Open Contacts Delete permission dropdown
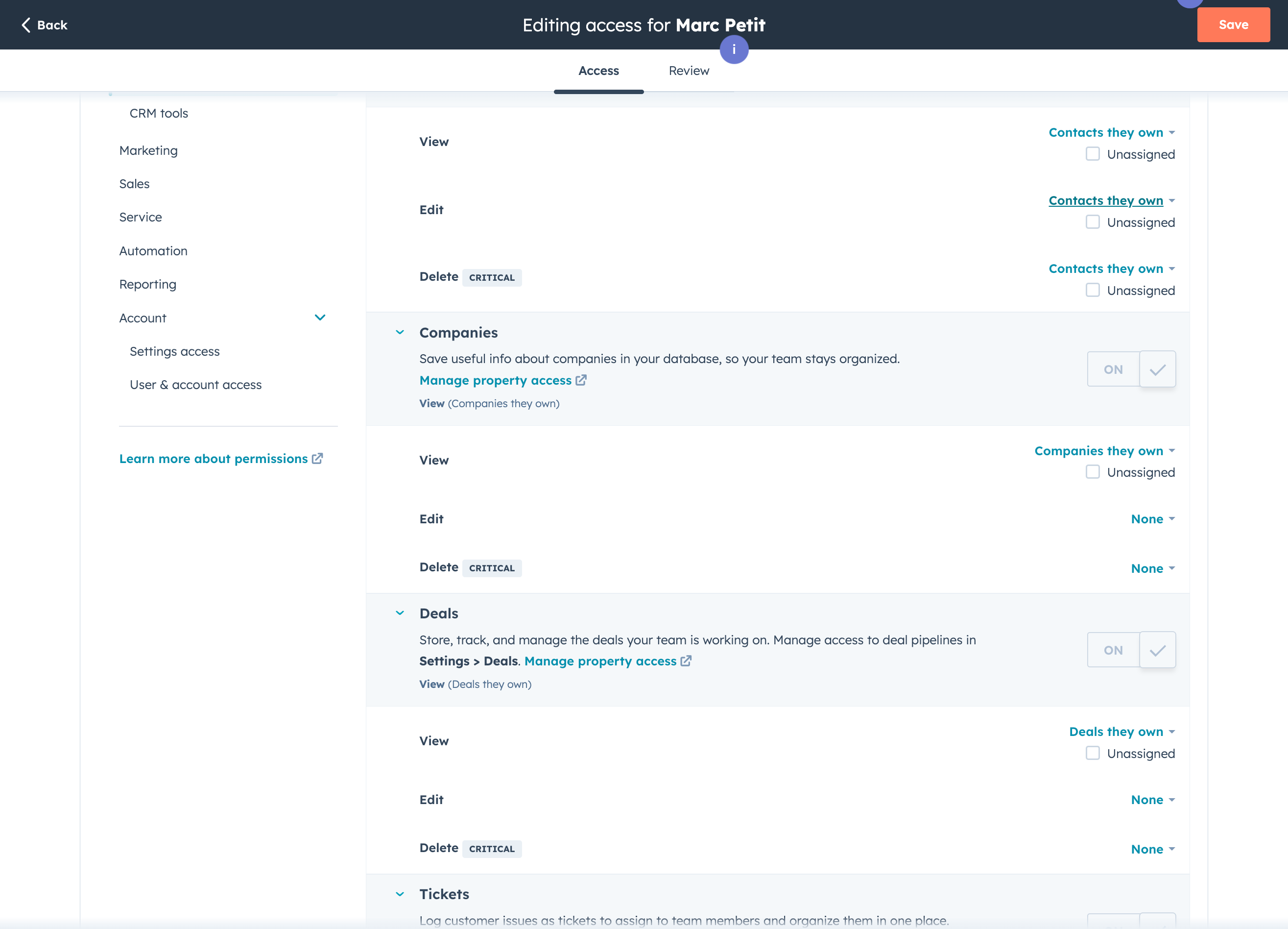1288x929 pixels. (x=1111, y=269)
